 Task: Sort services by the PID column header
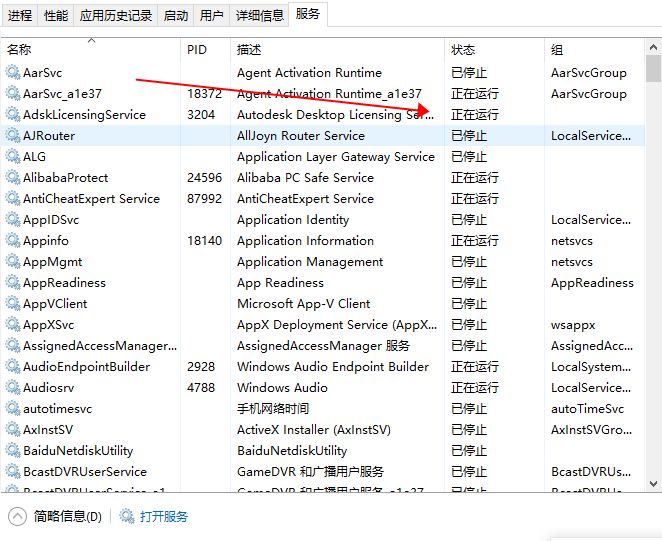tap(197, 49)
